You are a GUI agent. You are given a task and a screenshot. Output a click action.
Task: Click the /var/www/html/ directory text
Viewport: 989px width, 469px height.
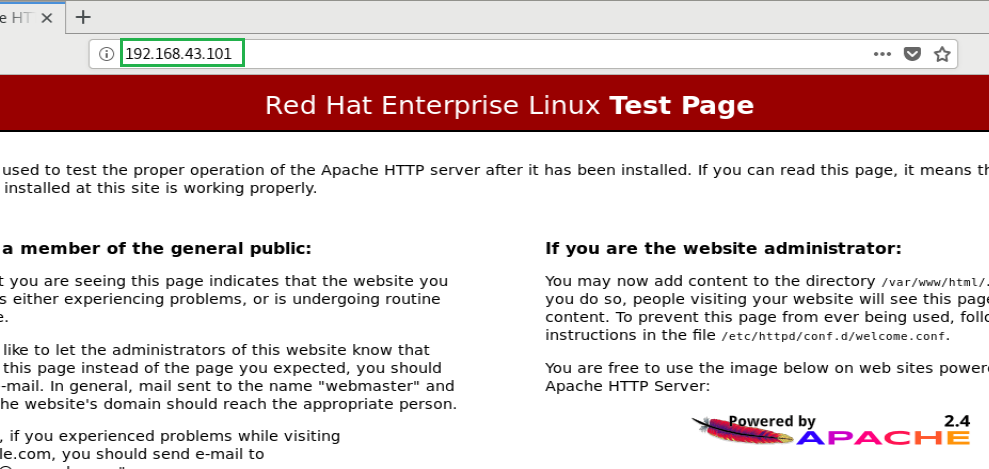(933, 282)
